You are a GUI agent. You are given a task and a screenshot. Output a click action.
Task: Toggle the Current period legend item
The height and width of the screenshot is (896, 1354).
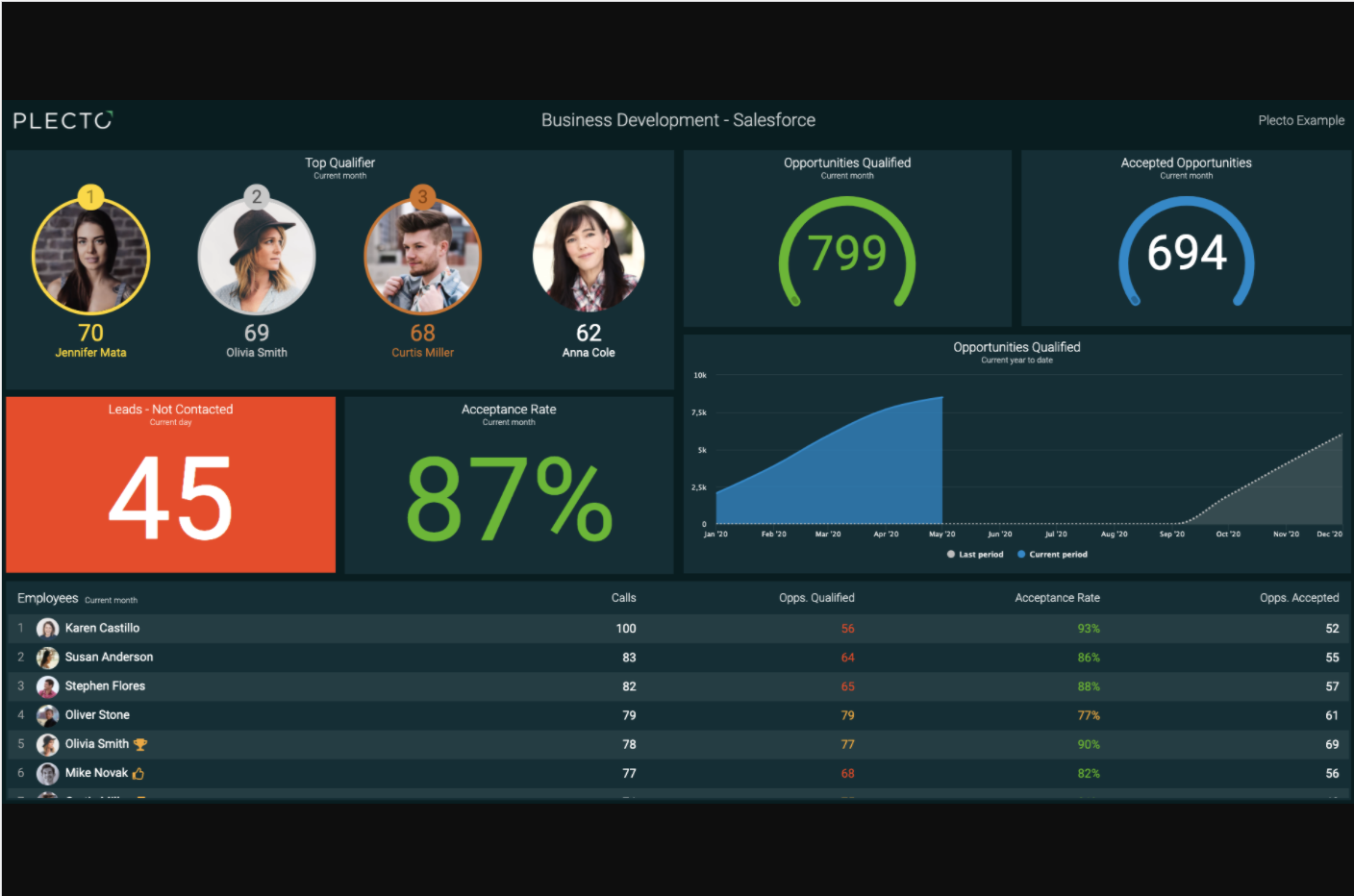pos(1052,555)
